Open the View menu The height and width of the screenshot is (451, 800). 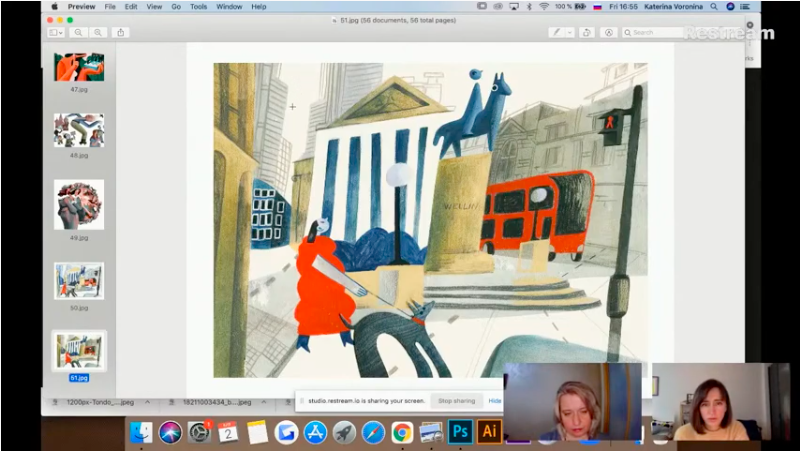tap(154, 6)
